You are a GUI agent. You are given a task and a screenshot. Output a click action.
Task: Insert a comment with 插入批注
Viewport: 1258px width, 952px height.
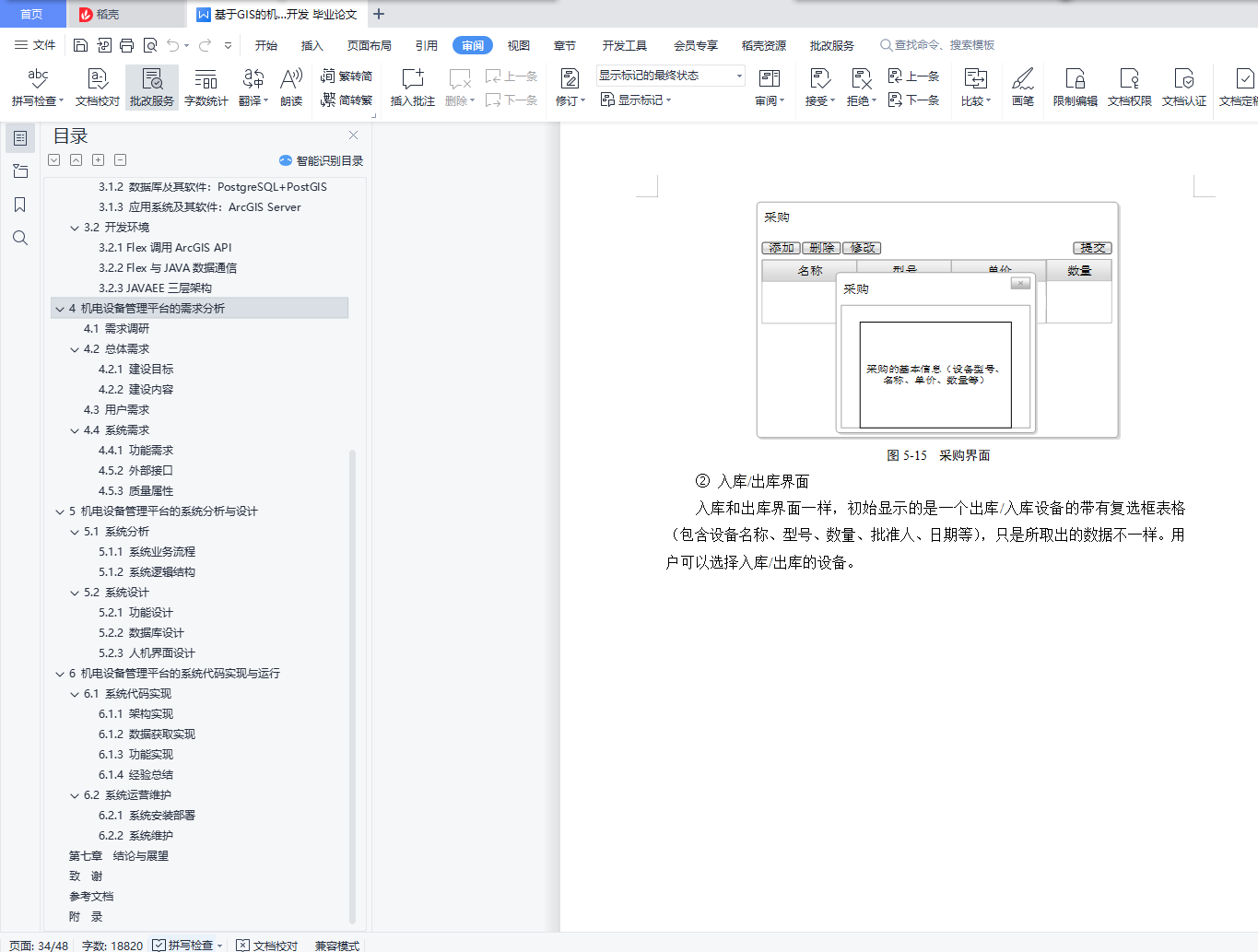[x=412, y=88]
